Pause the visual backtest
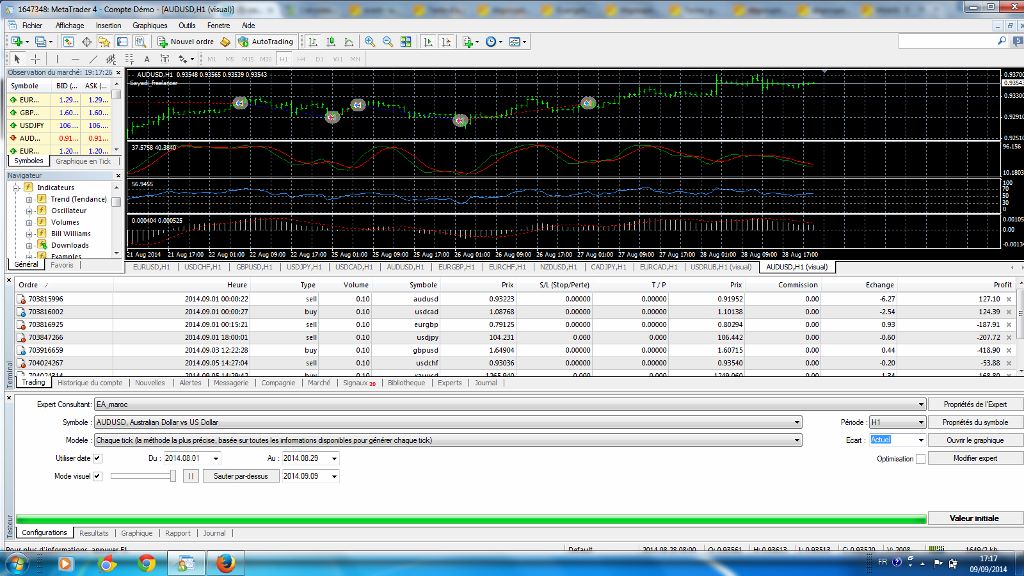The height and width of the screenshot is (576, 1024). (x=191, y=476)
